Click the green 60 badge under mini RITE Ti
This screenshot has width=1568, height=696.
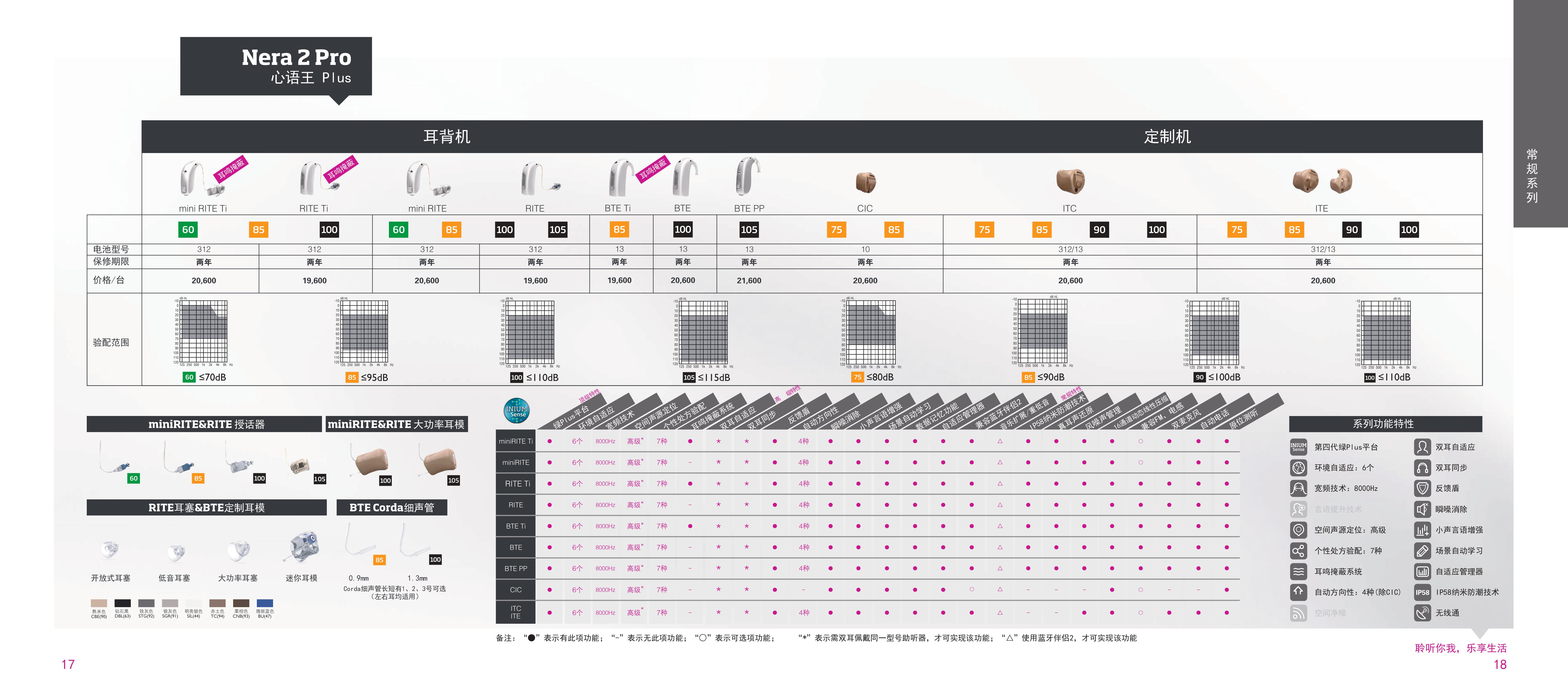pyautogui.click(x=188, y=229)
